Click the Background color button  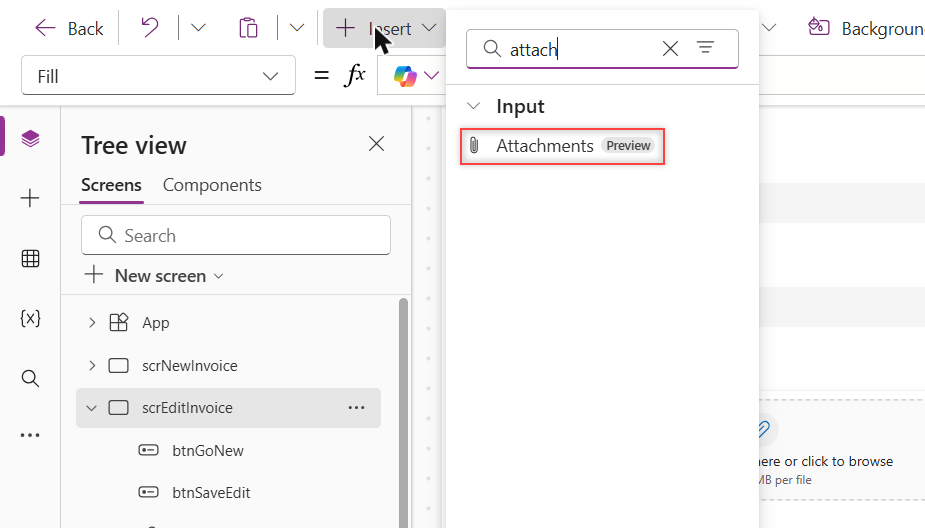tap(865, 28)
